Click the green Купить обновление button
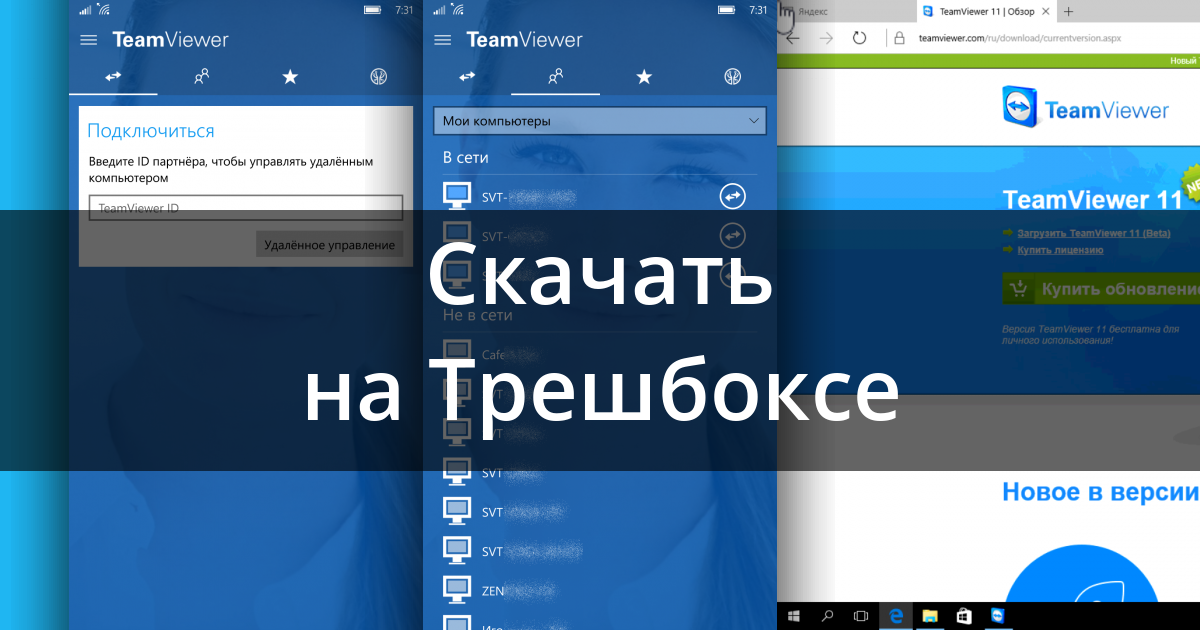Screen dimensions: 1200x630 click(x=1101, y=289)
